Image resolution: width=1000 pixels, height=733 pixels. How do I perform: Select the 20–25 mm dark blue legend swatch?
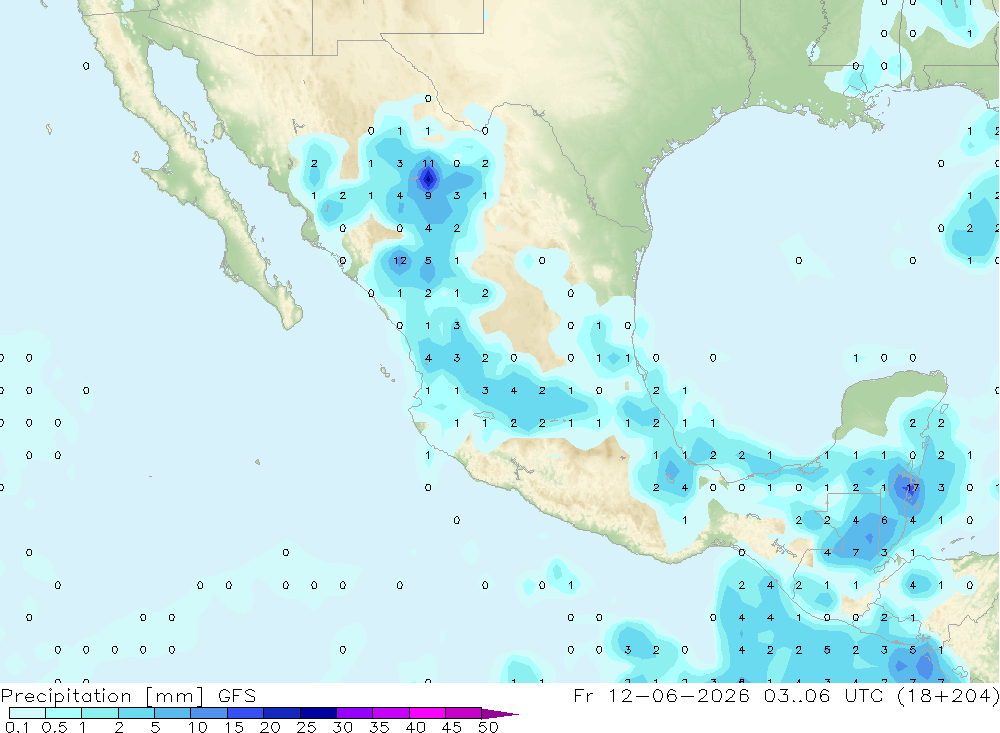(x=282, y=713)
